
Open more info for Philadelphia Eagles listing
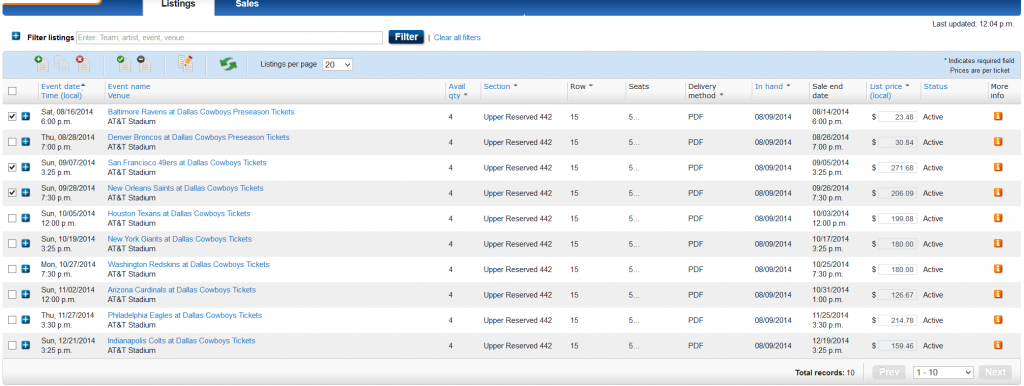(998, 320)
